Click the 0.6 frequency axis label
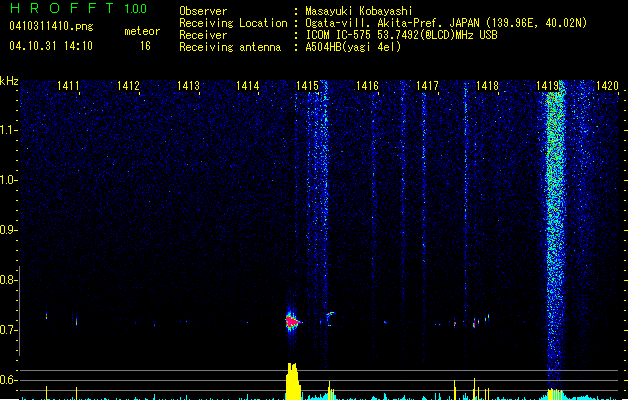The width and height of the screenshot is (629, 400). (x=8, y=380)
